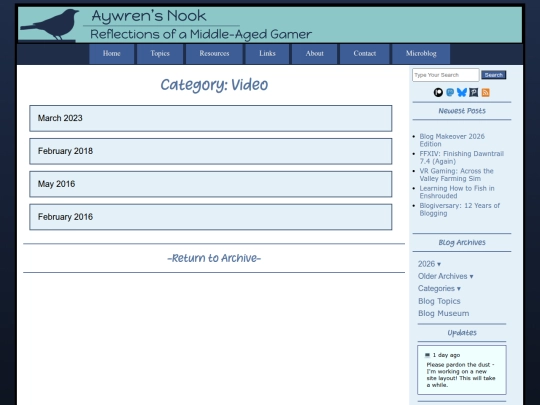Open FFXIV: Finishing Dawntrail 7.4 post
540x405 pixels.
[x=461, y=157]
